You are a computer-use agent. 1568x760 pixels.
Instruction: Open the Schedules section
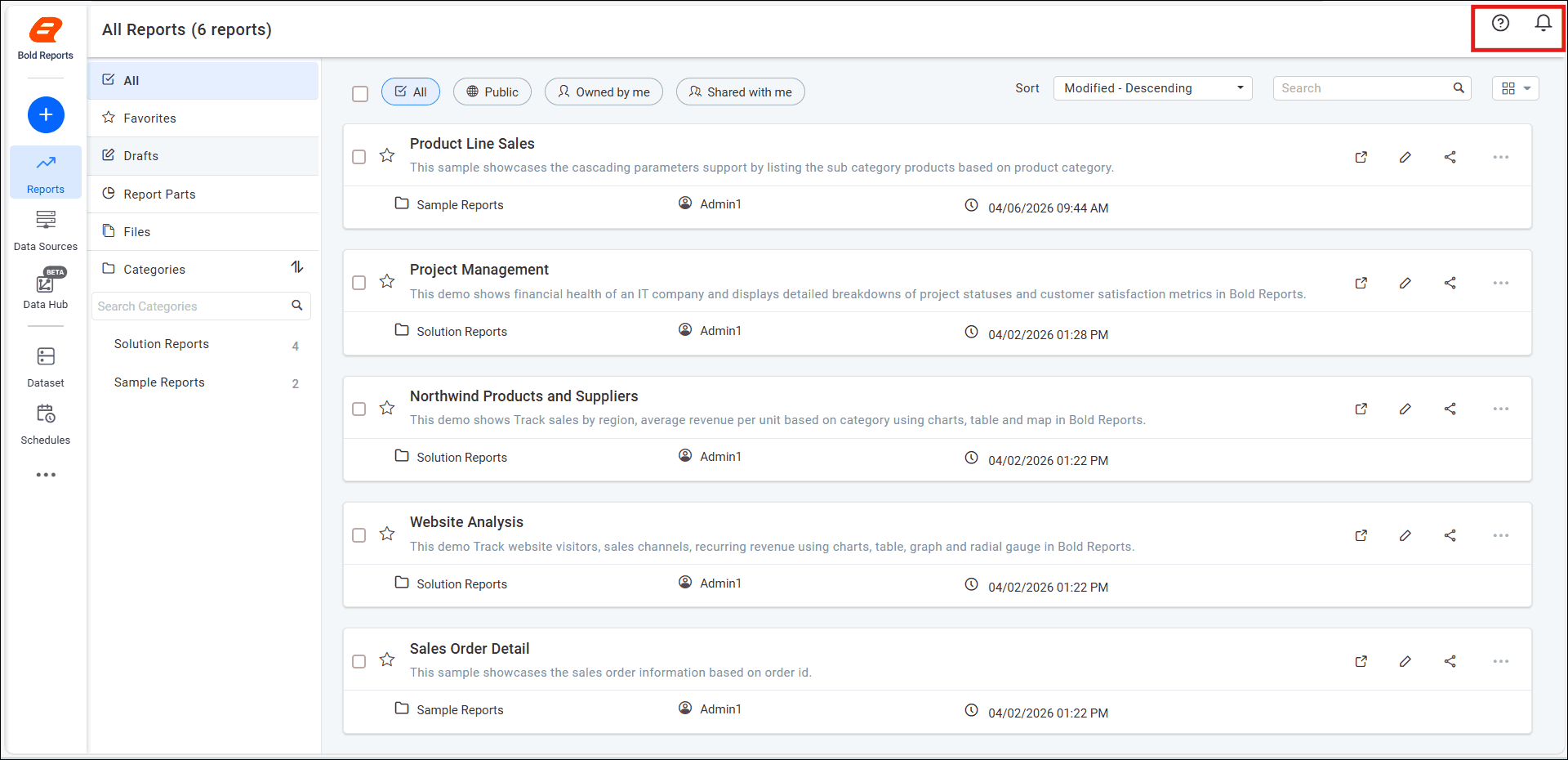[x=46, y=424]
